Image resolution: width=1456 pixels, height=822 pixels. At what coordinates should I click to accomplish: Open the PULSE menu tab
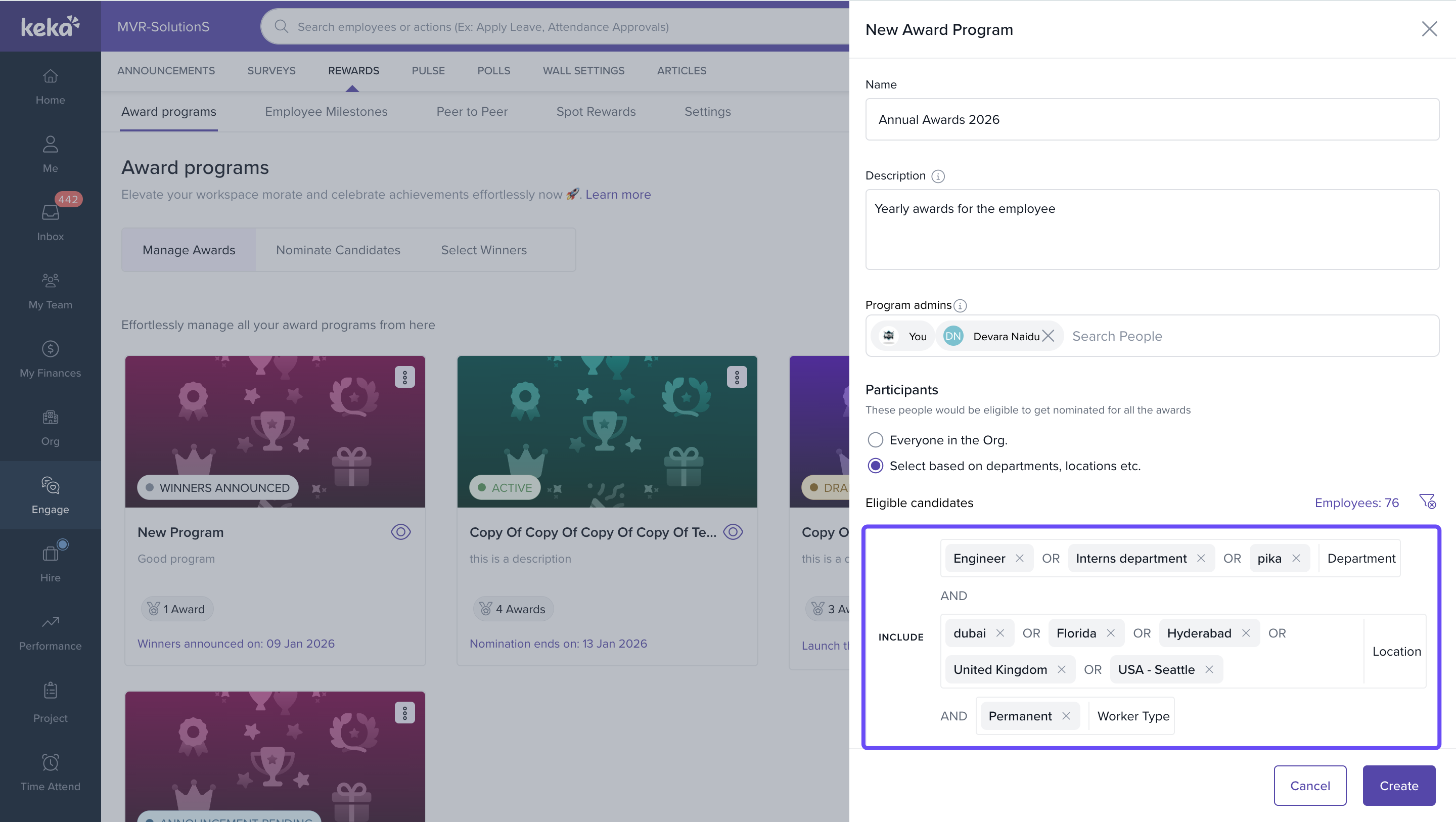(428, 71)
